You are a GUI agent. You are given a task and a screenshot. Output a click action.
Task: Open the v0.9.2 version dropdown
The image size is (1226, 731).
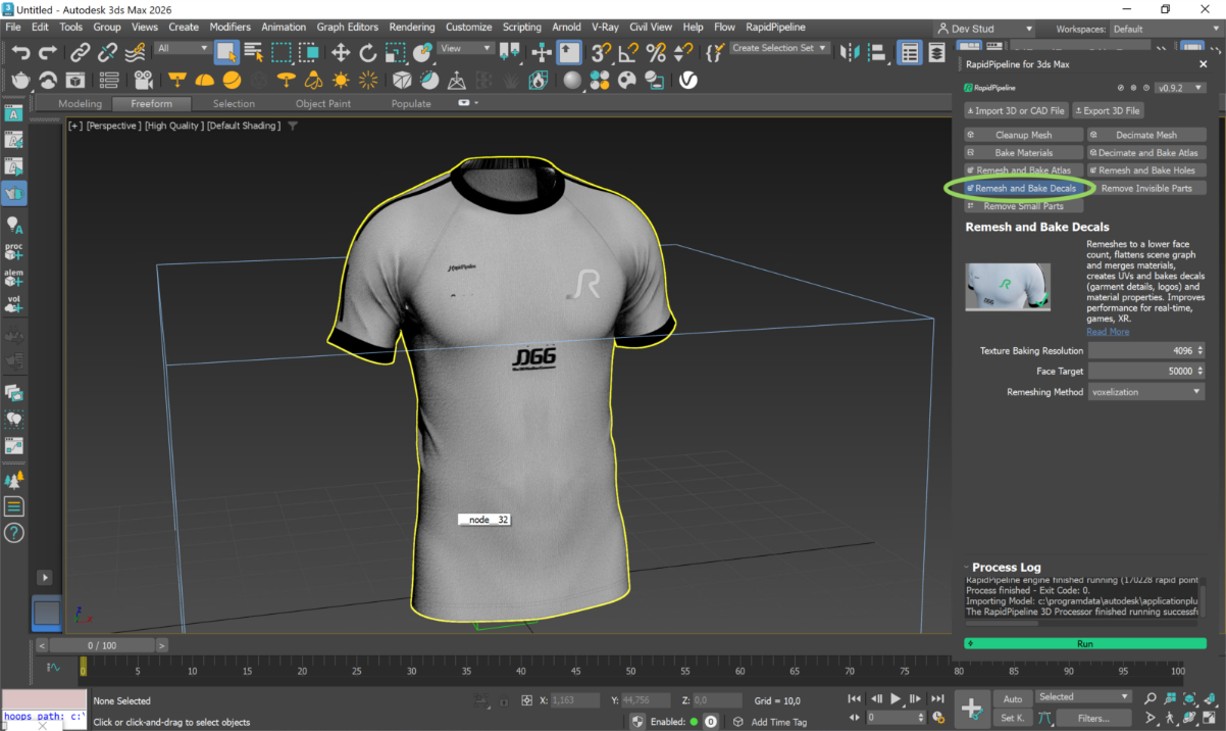tap(1181, 88)
